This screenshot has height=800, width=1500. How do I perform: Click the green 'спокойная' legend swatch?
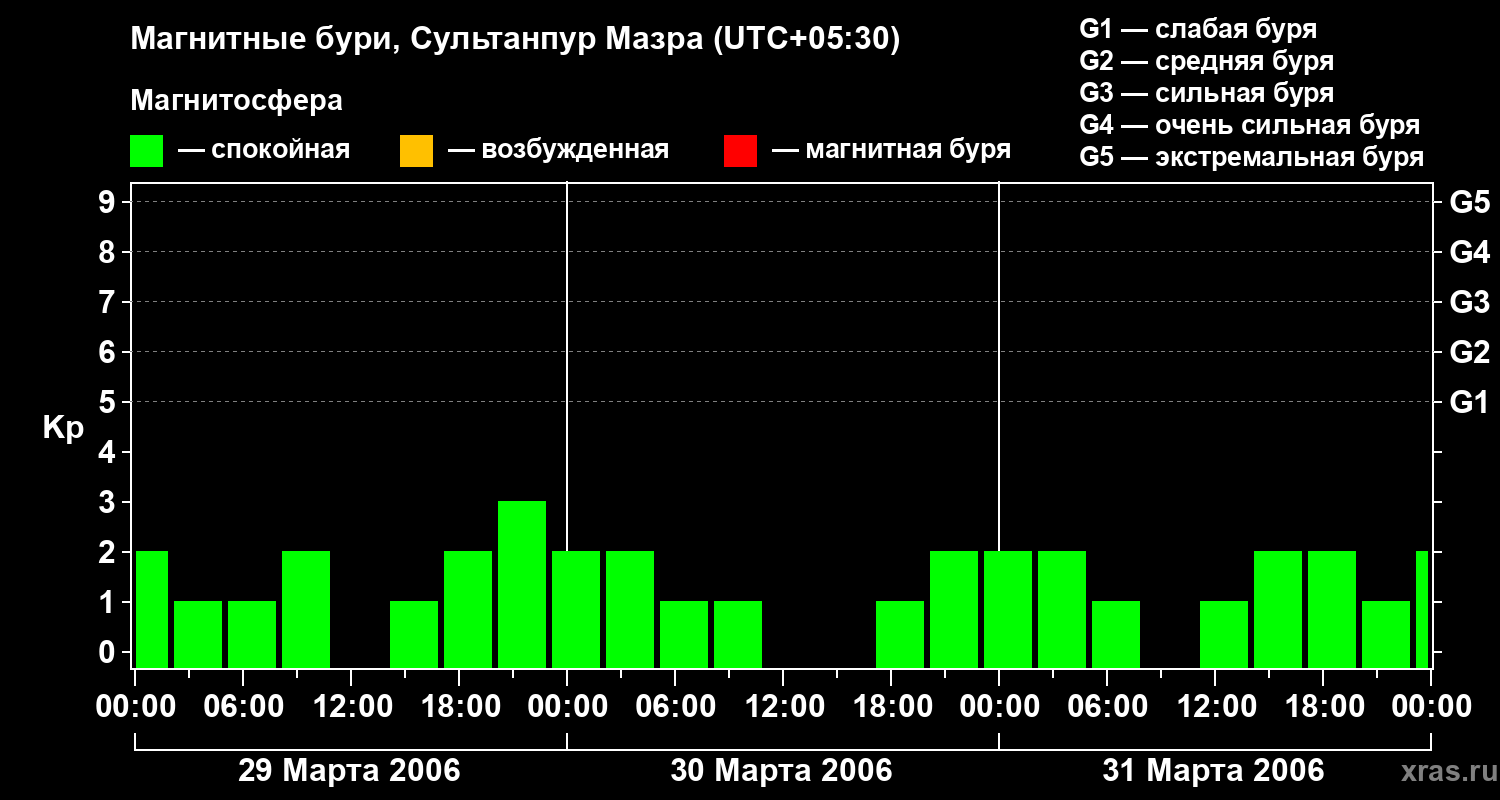click(x=147, y=151)
